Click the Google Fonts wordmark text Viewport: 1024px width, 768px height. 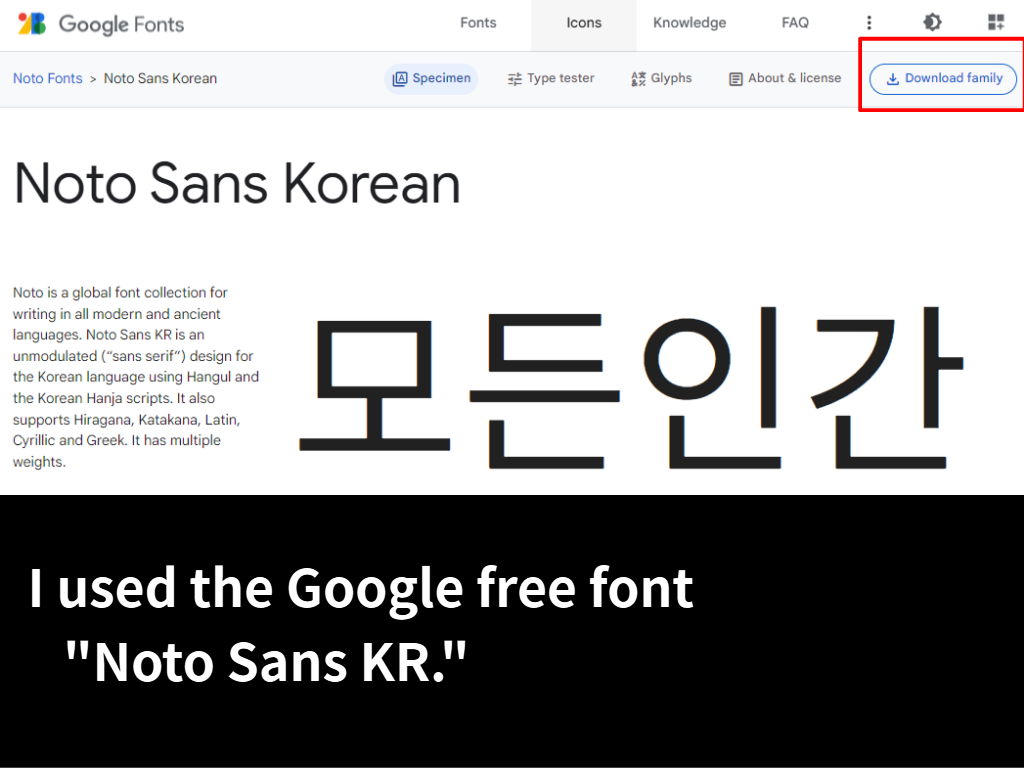pos(121,24)
